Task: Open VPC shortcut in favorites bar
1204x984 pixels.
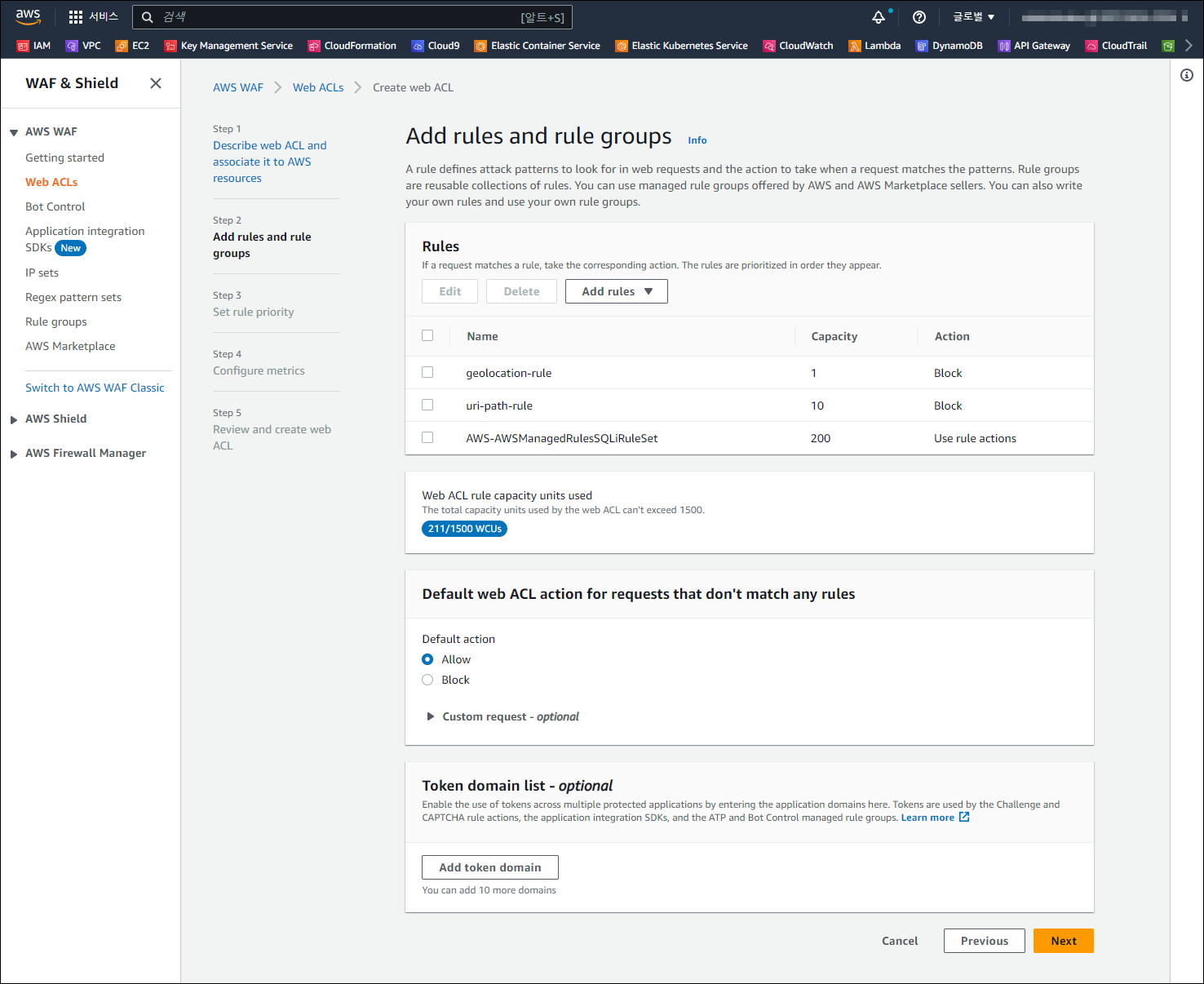Action: coord(83,46)
